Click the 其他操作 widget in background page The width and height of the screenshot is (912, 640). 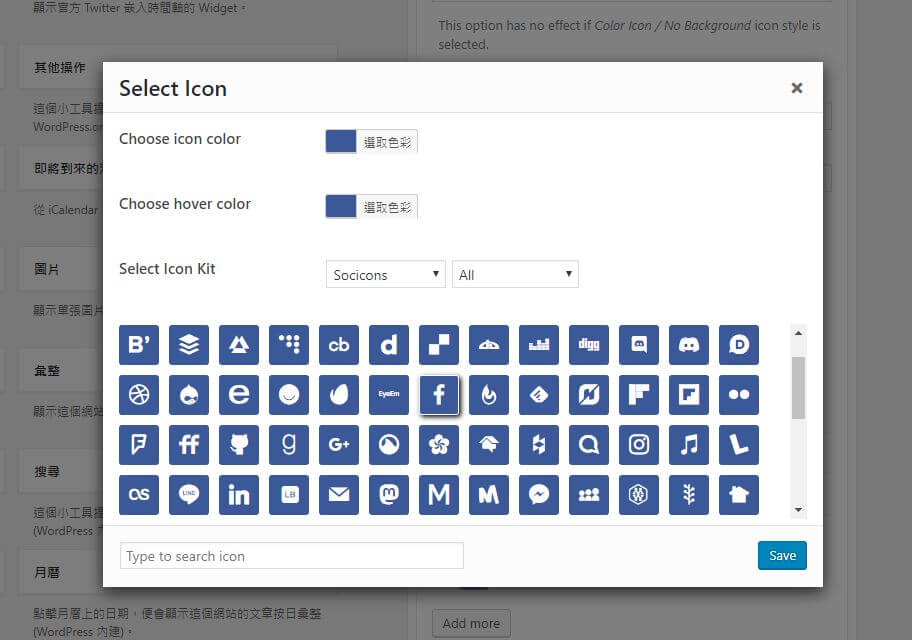(x=60, y=67)
